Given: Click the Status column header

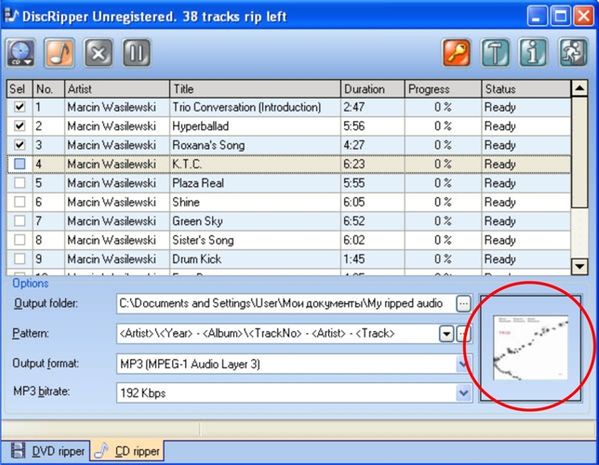Looking at the screenshot, I should tap(526, 89).
